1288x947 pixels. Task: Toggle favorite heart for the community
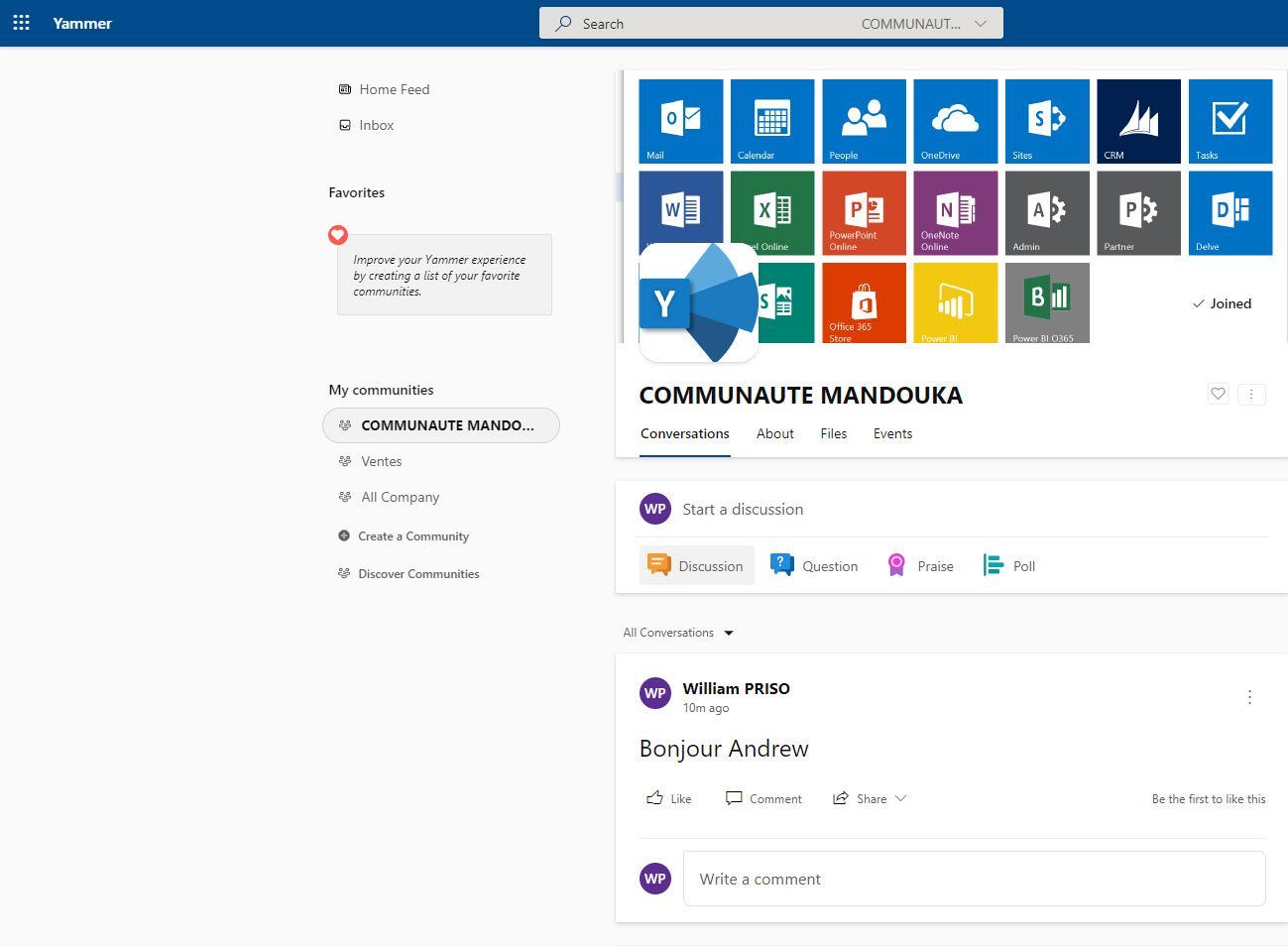1219,394
